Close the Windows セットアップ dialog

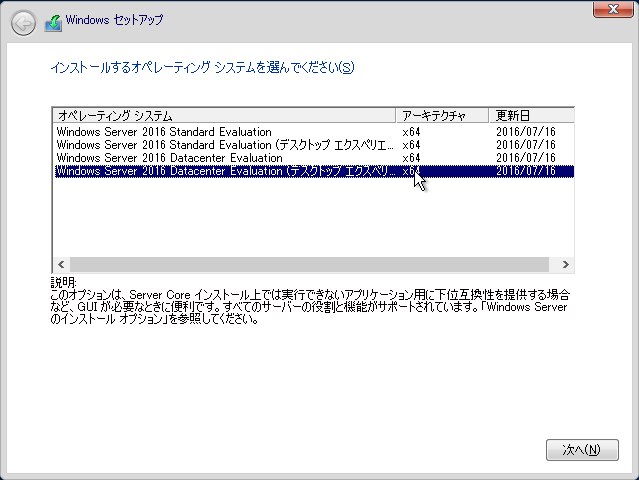coord(613,9)
